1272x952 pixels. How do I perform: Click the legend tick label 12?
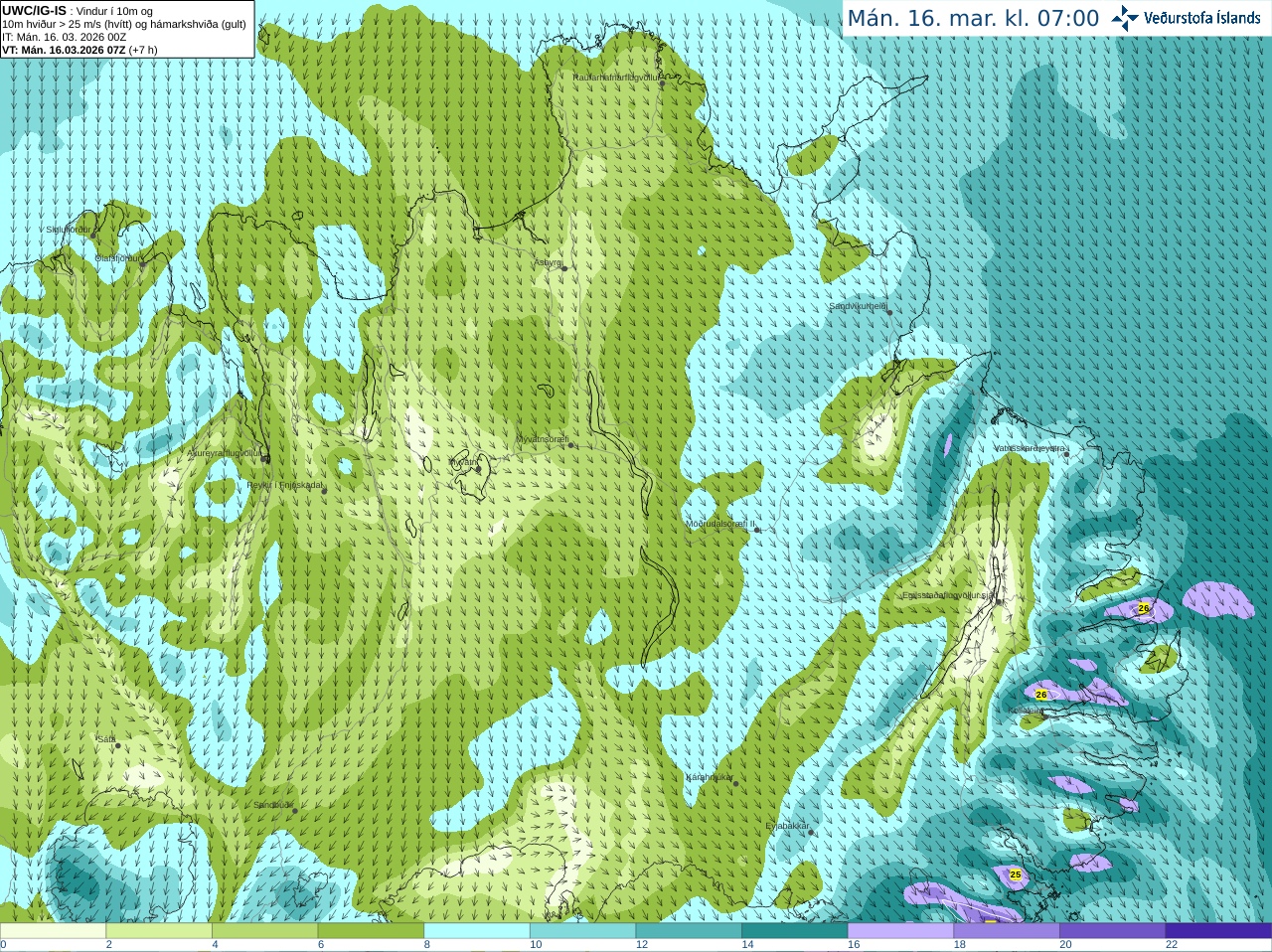tap(641, 945)
